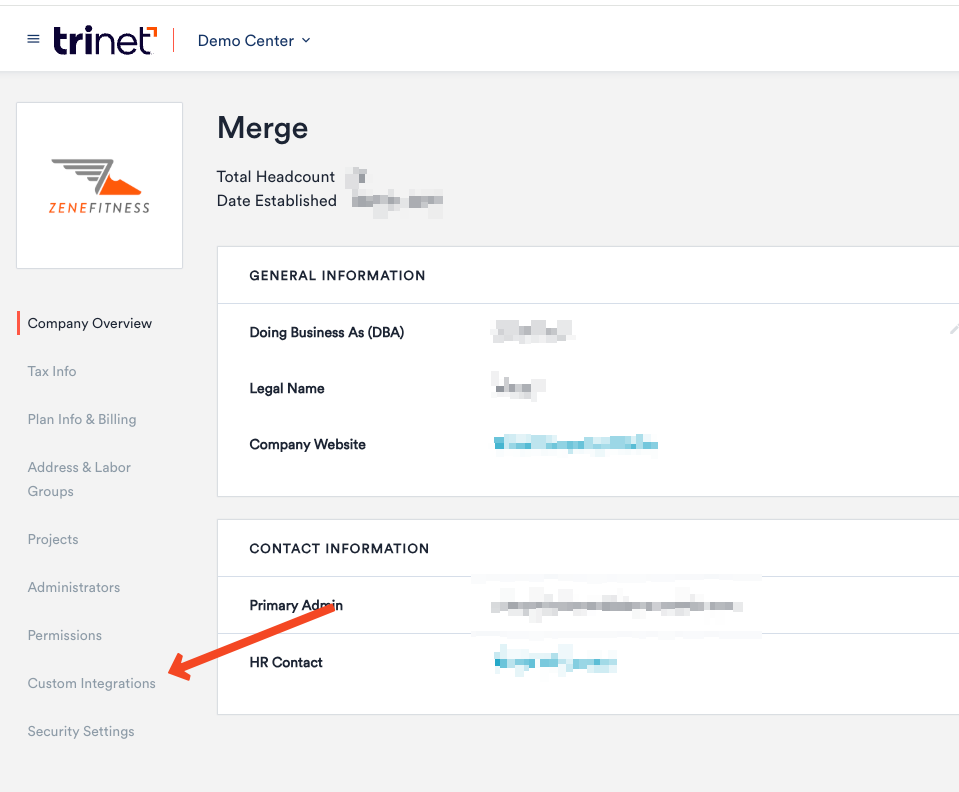Navigate to Projects
The height and width of the screenshot is (792, 959).
coord(53,539)
